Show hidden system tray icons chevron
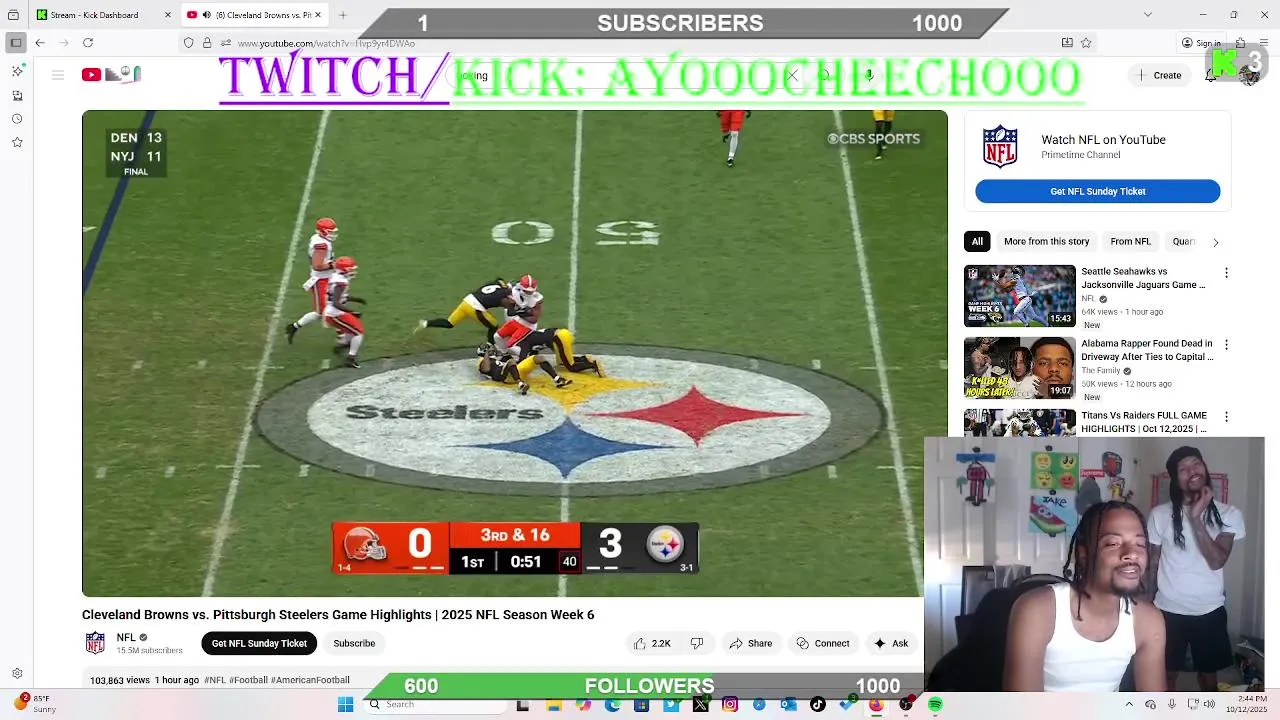The width and height of the screenshot is (1280, 720). coord(1129,705)
